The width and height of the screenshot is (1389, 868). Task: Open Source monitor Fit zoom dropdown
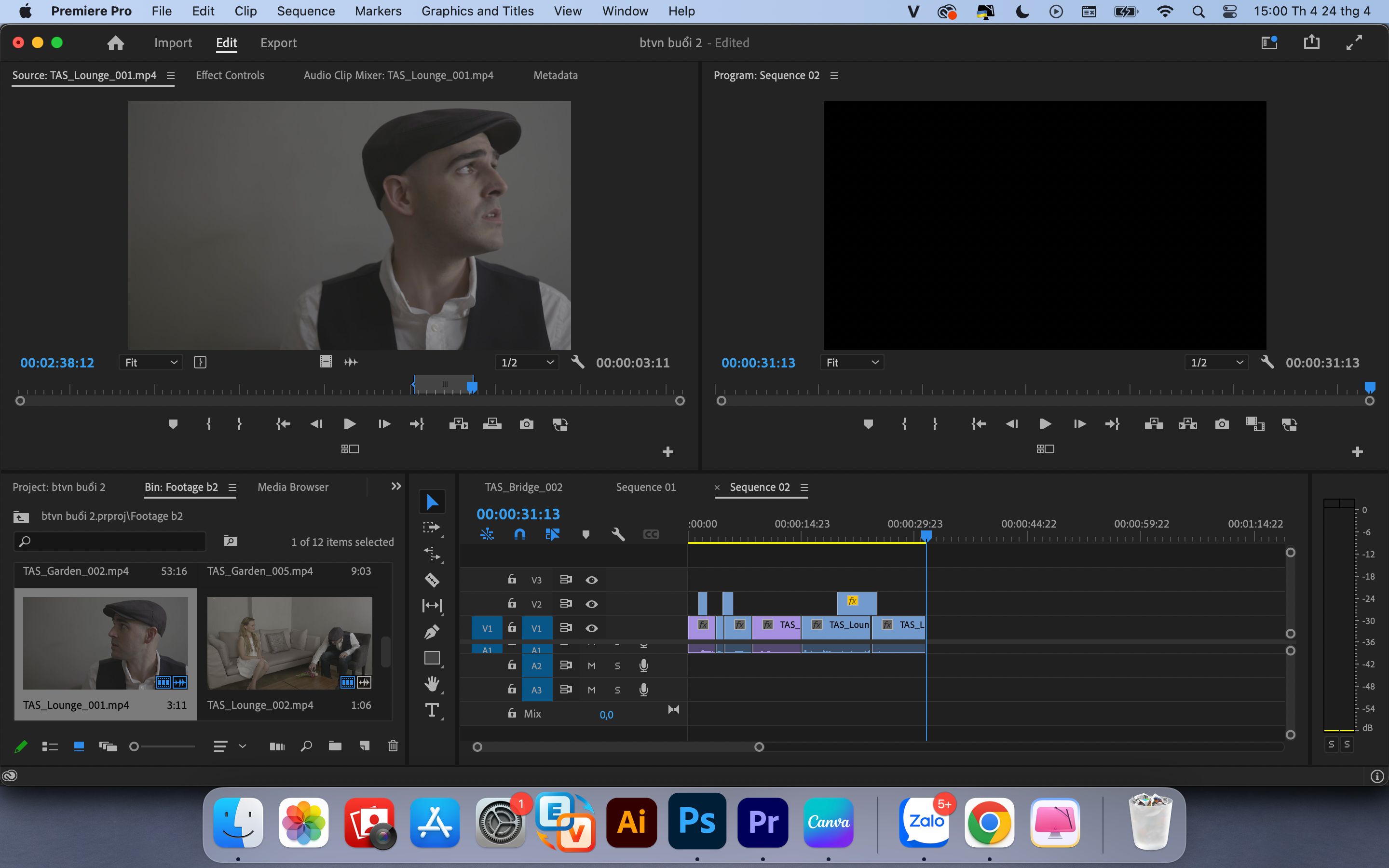[151, 362]
